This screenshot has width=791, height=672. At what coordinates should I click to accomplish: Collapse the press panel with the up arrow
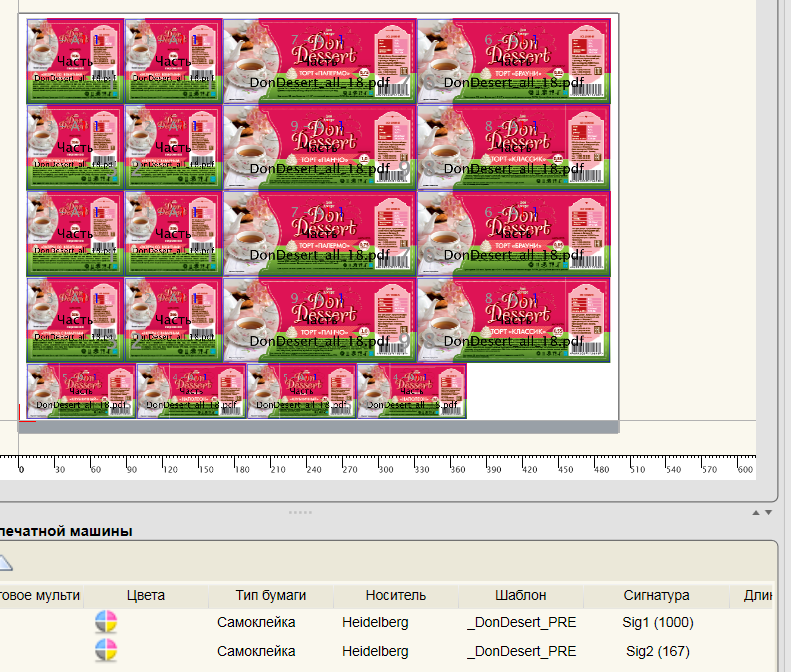click(756, 513)
